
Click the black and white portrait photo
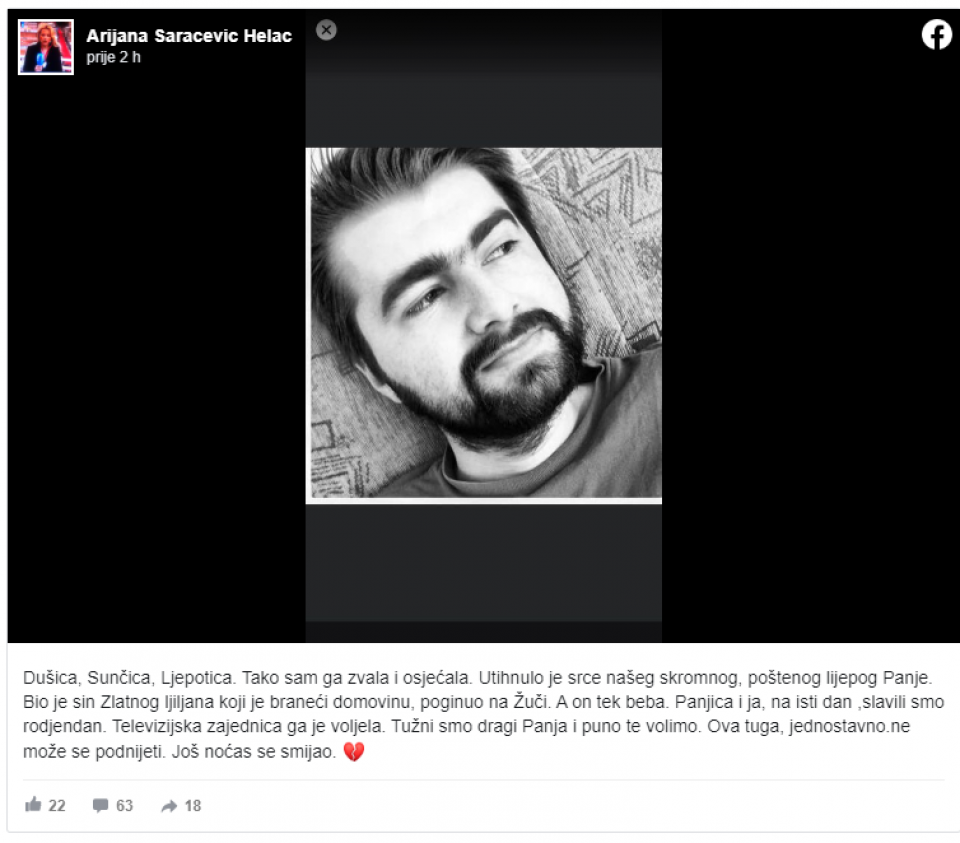(484, 326)
